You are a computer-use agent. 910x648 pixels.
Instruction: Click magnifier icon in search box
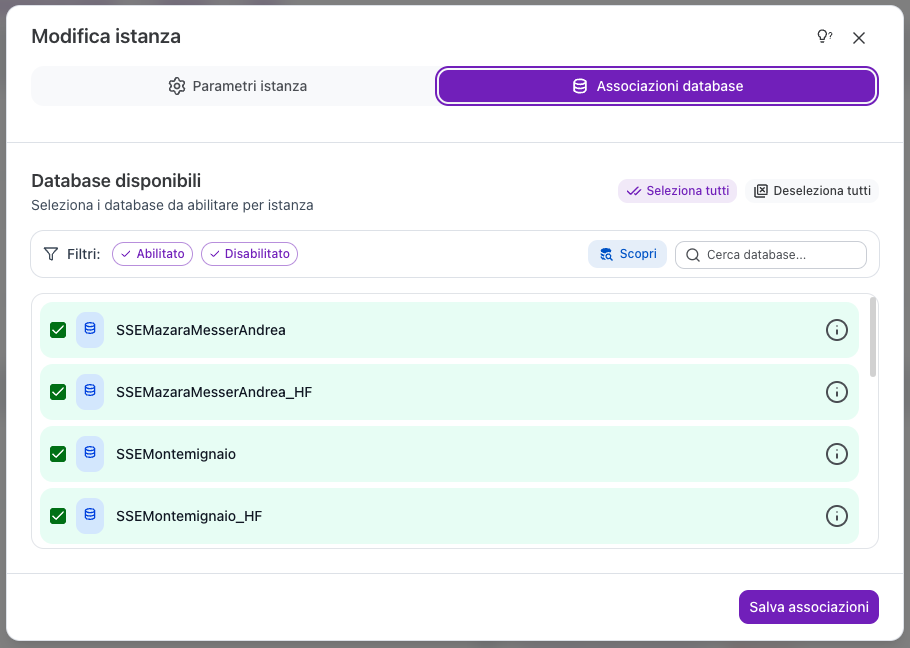tap(692, 255)
